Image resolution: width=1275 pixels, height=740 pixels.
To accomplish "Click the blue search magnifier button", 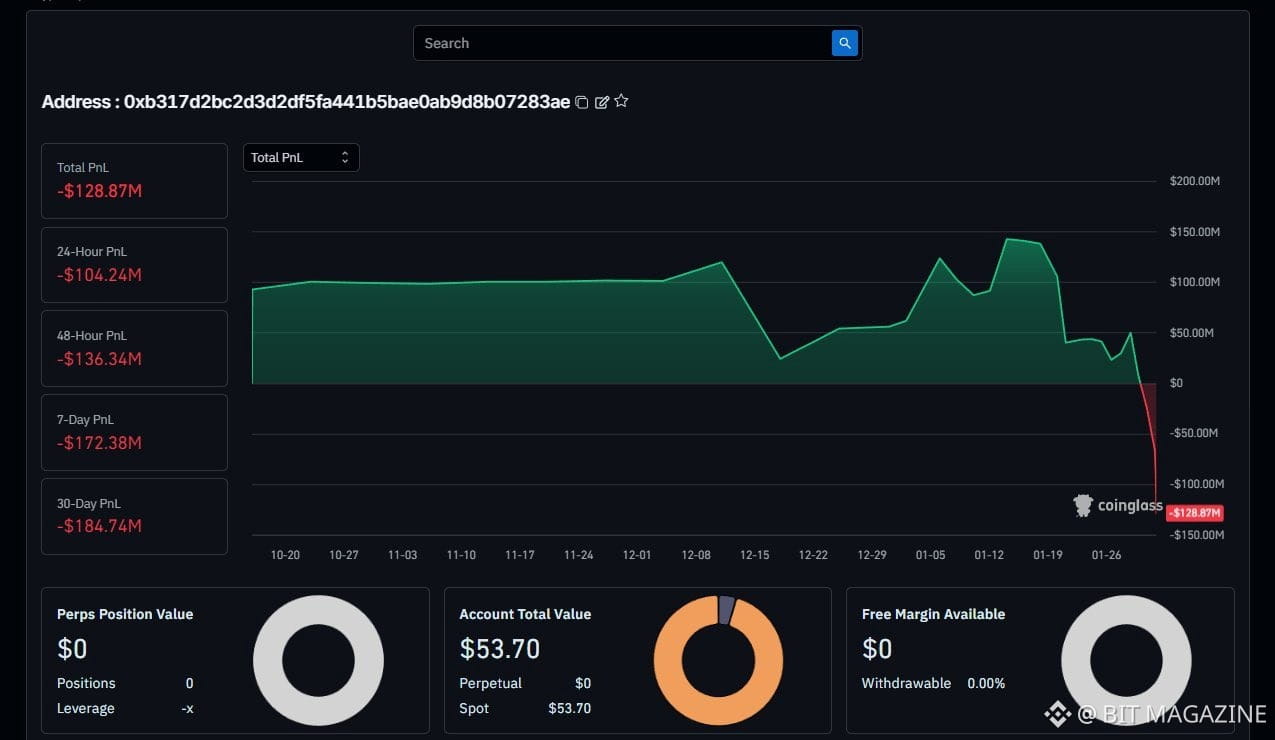I will 845,43.
